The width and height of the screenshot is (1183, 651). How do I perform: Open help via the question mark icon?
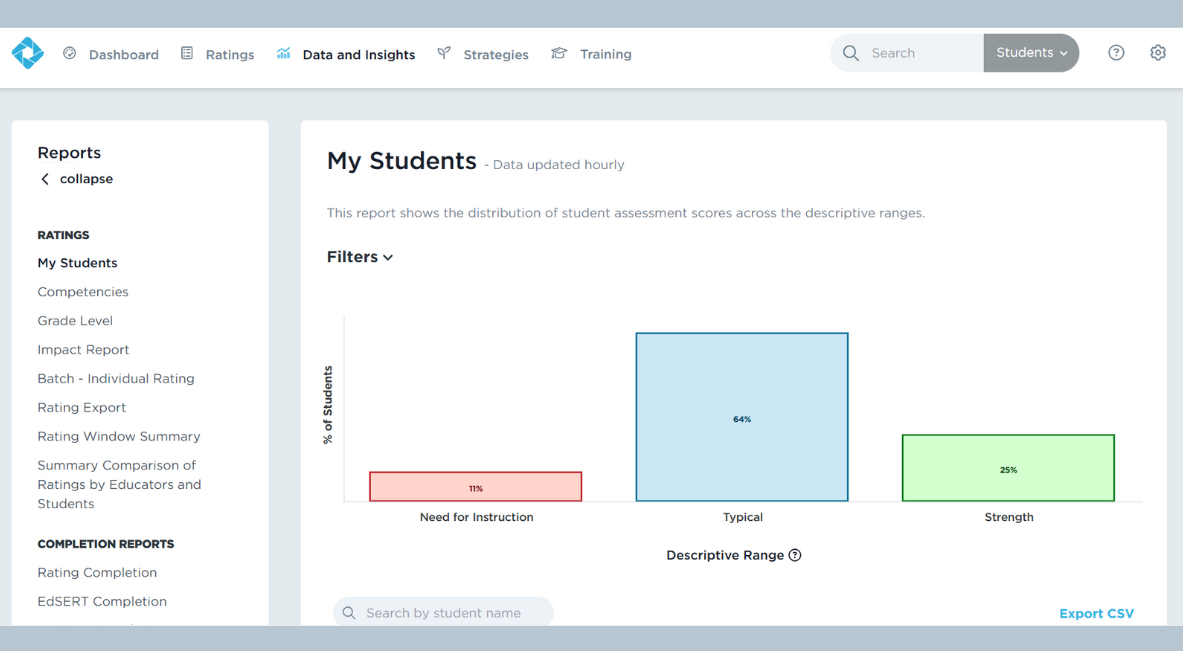click(x=1116, y=53)
